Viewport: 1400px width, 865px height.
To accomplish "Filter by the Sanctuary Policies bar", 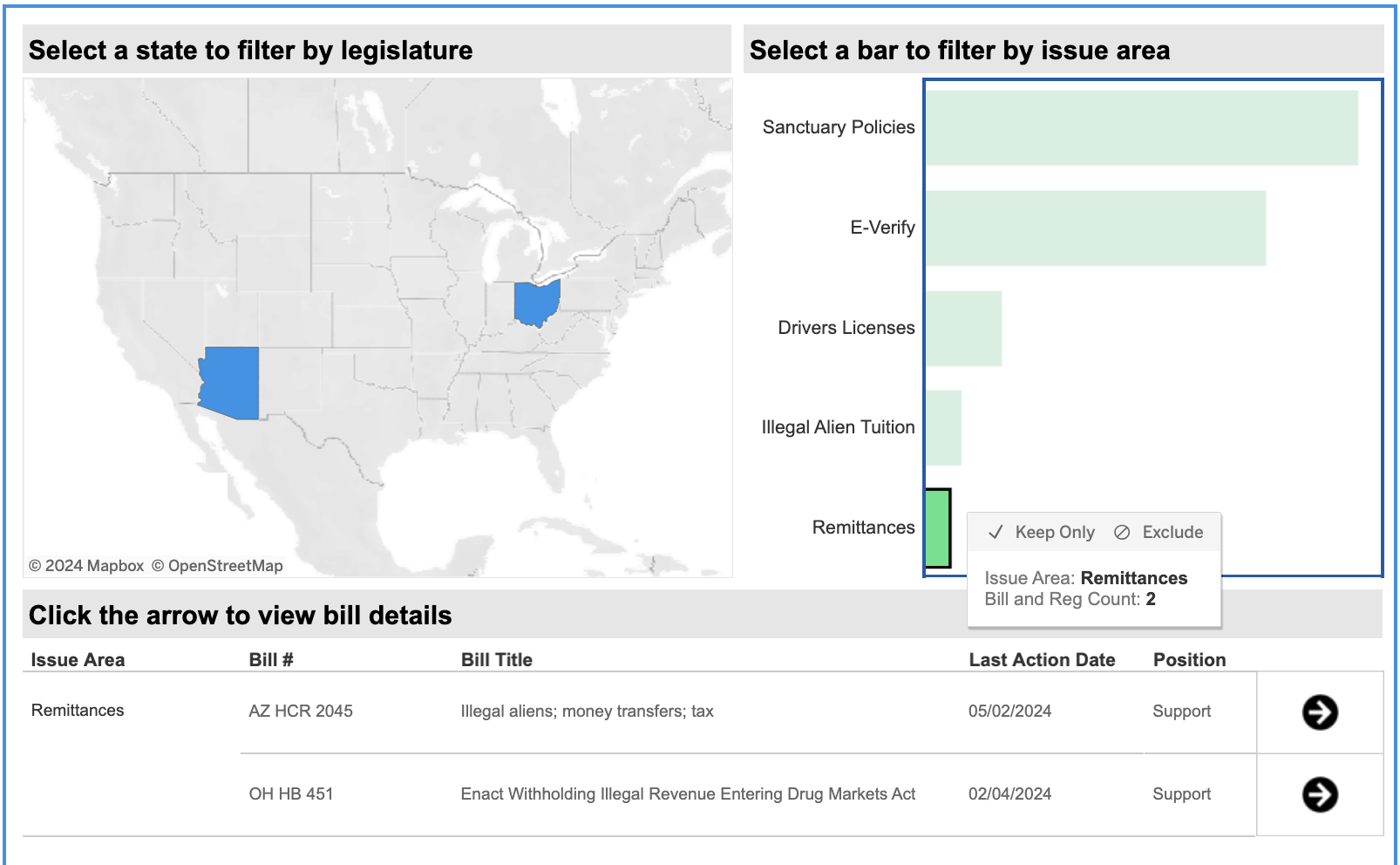I will (x=1141, y=128).
